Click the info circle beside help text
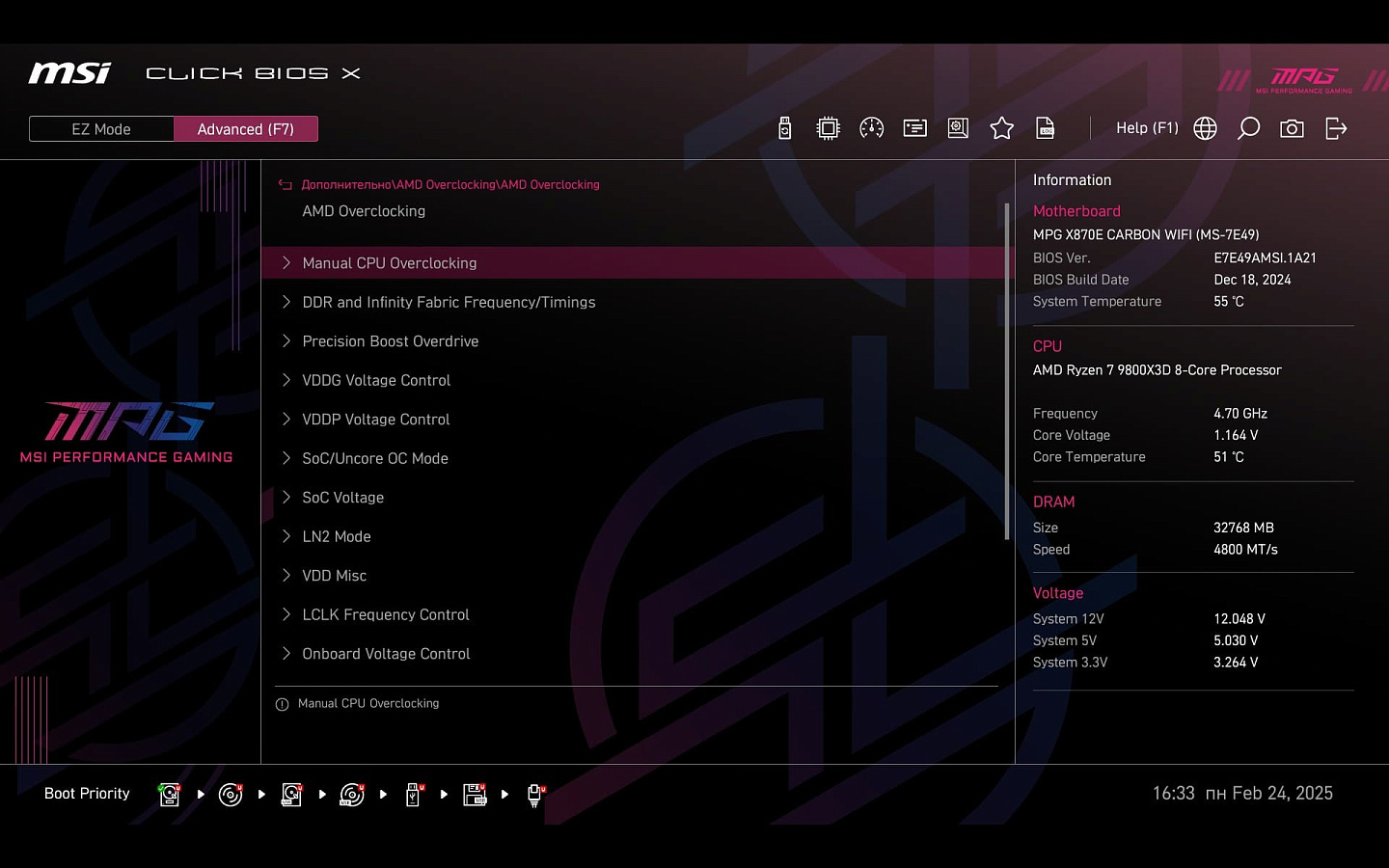The width and height of the screenshot is (1389, 868). tap(282, 704)
